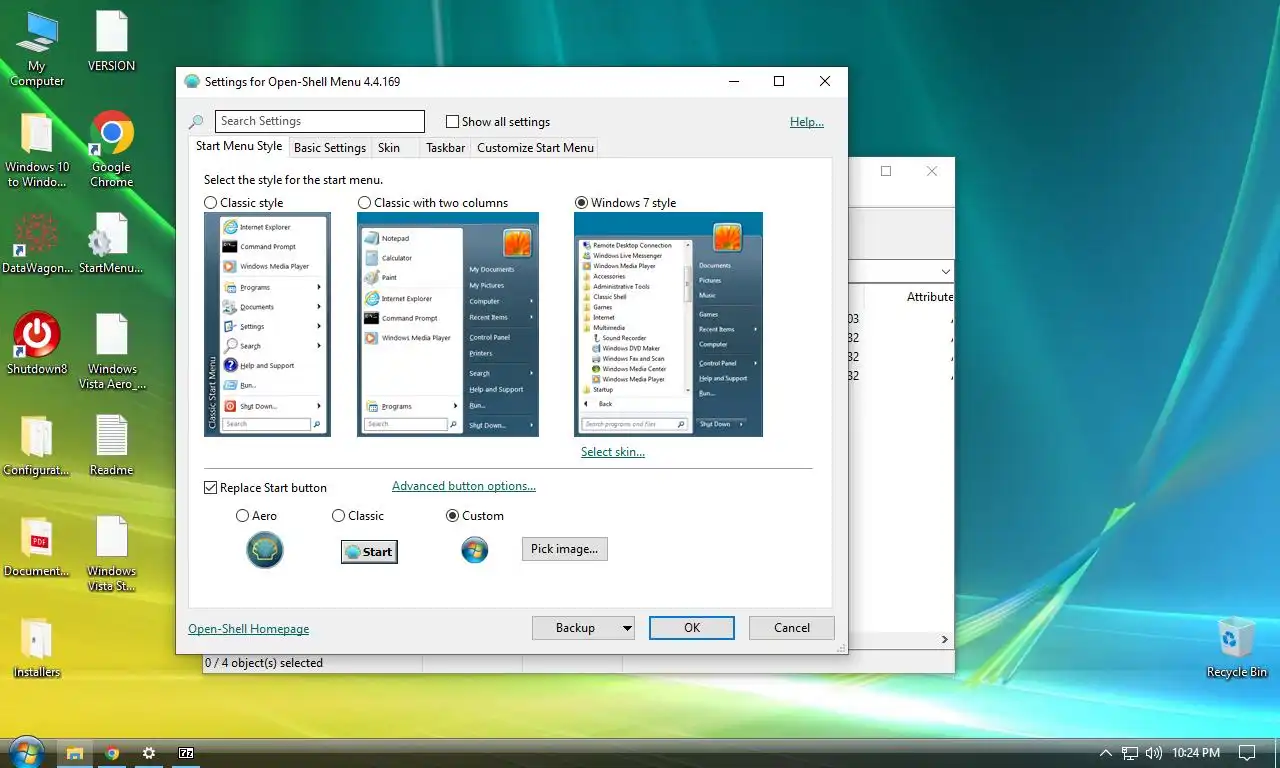Viewport: 1280px width, 768px height.
Task: Visit Open-Shell Homepage link
Action: (249, 629)
